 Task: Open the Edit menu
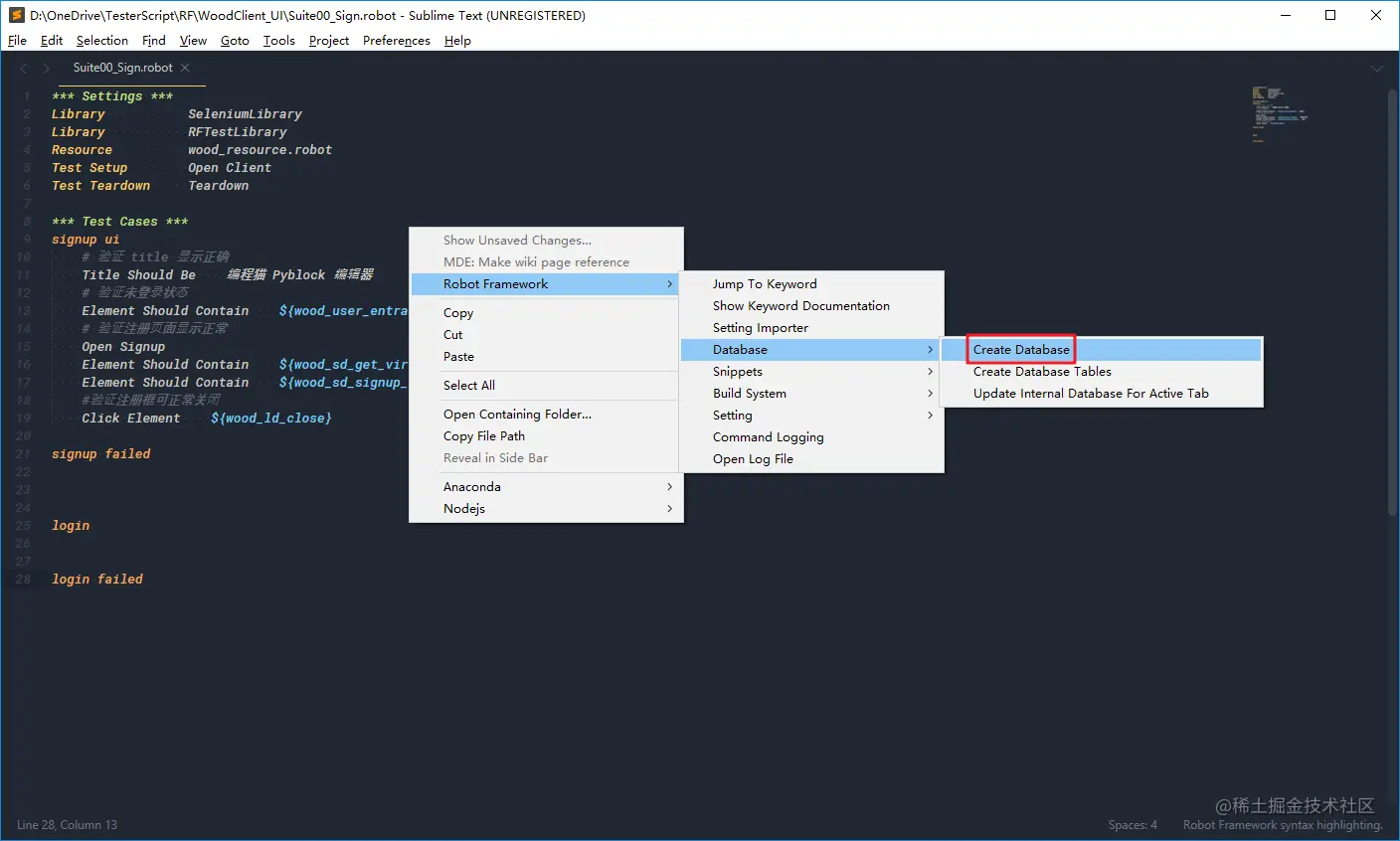(52, 40)
